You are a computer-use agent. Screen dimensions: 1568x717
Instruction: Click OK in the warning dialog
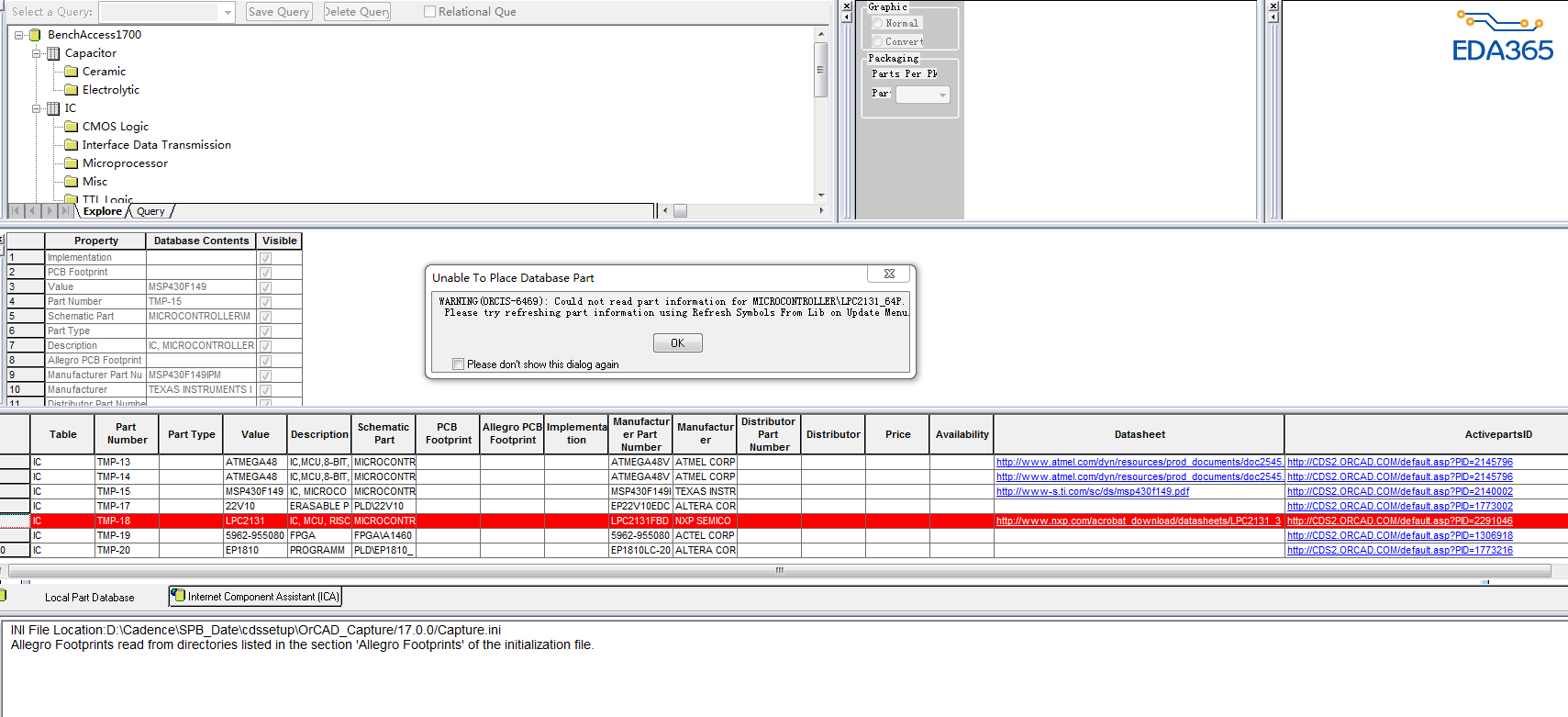pos(678,342)
